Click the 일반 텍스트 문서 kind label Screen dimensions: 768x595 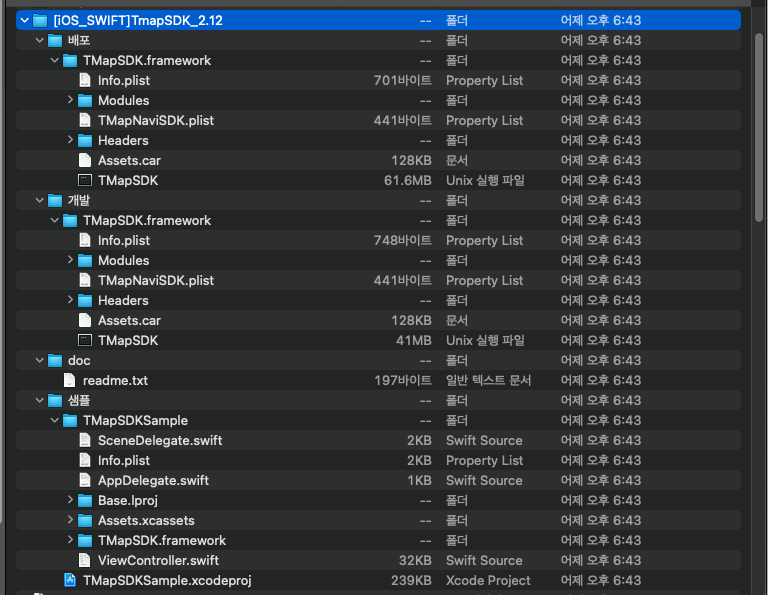[x=488, y=381]
